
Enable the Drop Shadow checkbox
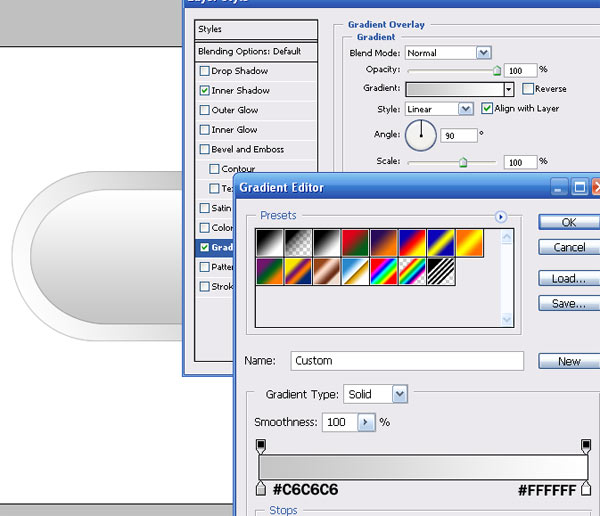coord(205,71)
